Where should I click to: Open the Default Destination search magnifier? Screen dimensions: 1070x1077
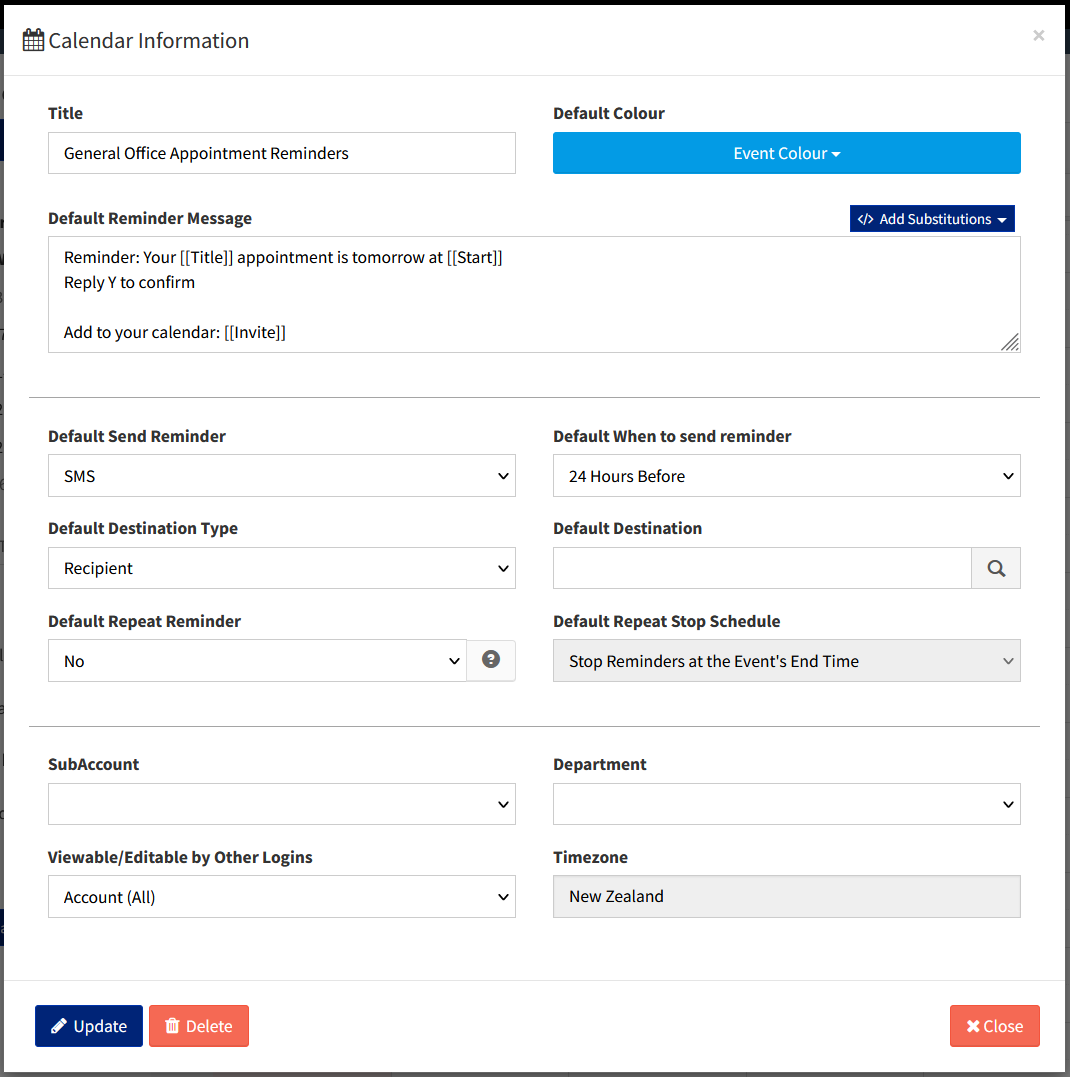[x=995, y=567]
